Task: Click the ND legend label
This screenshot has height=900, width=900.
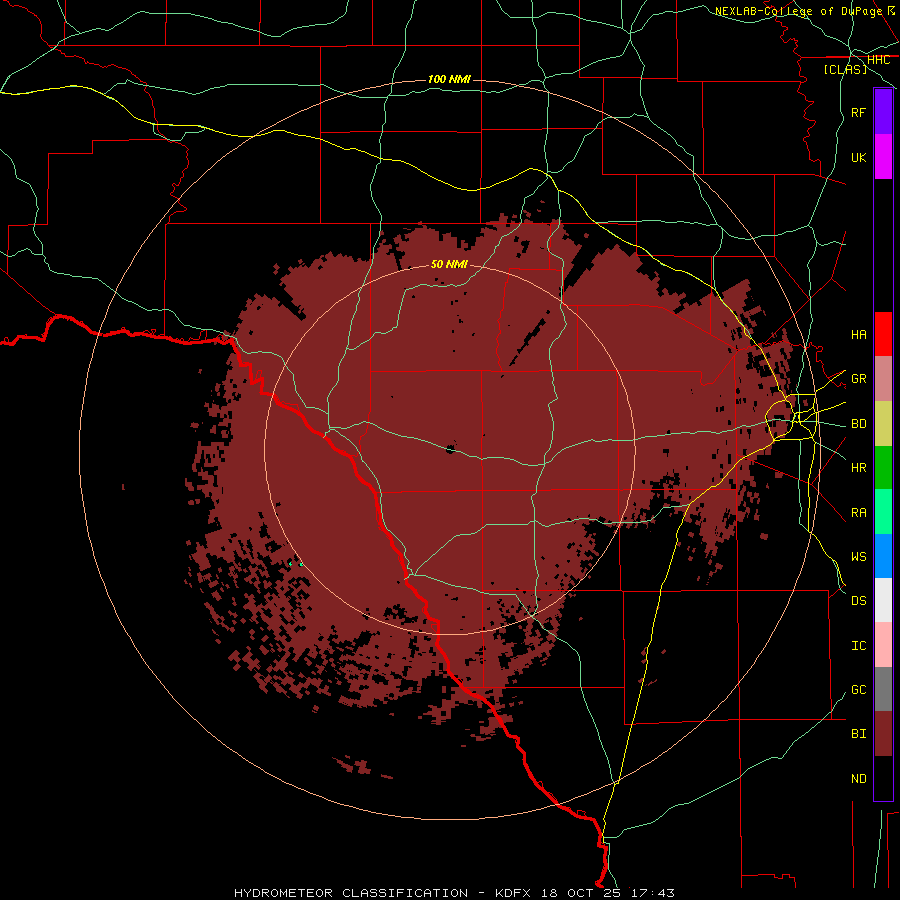Action: [x=858, y=779]
